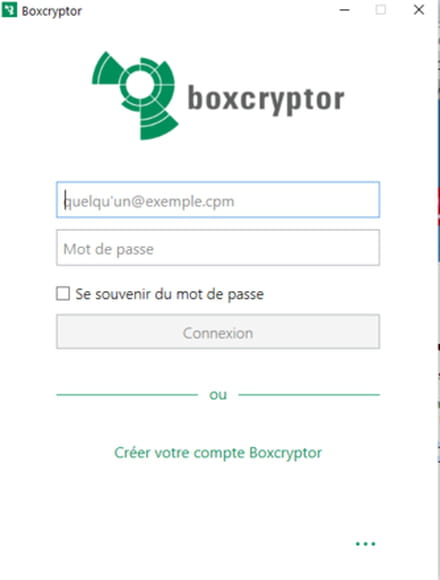Image resolution: width=440 pixels, height=580 pixels.
Task: Click the green divider line left of 'ou'
Action: (127, 395)
